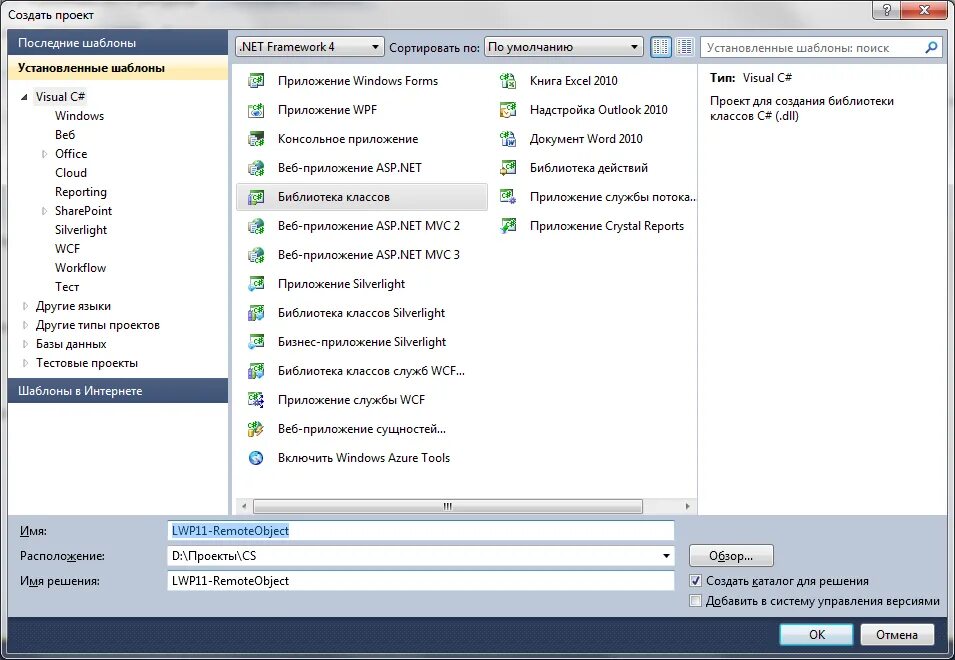Click the workflow service application icon

pyautogui.click(x=508, y=197)
